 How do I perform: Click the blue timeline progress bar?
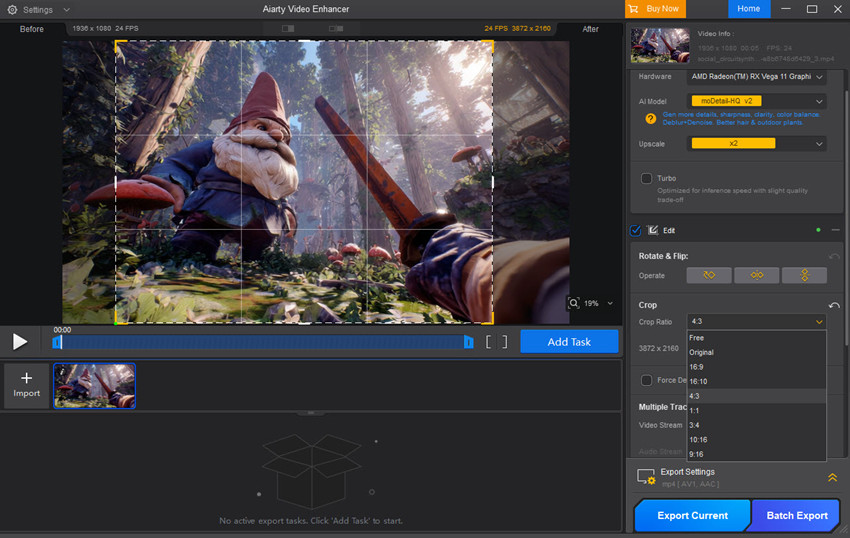(263, 342)
